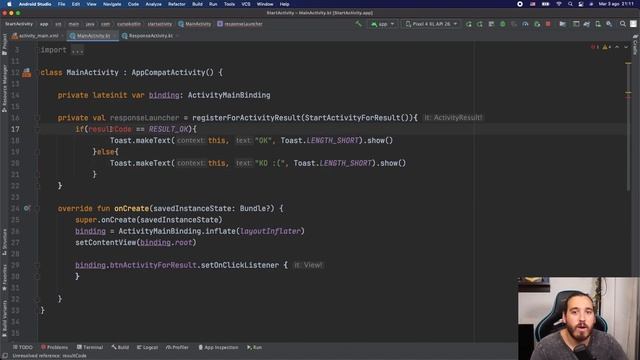
Task: Click the Apple menu icon
Action: pyautogui.click(x=9, y=4)
